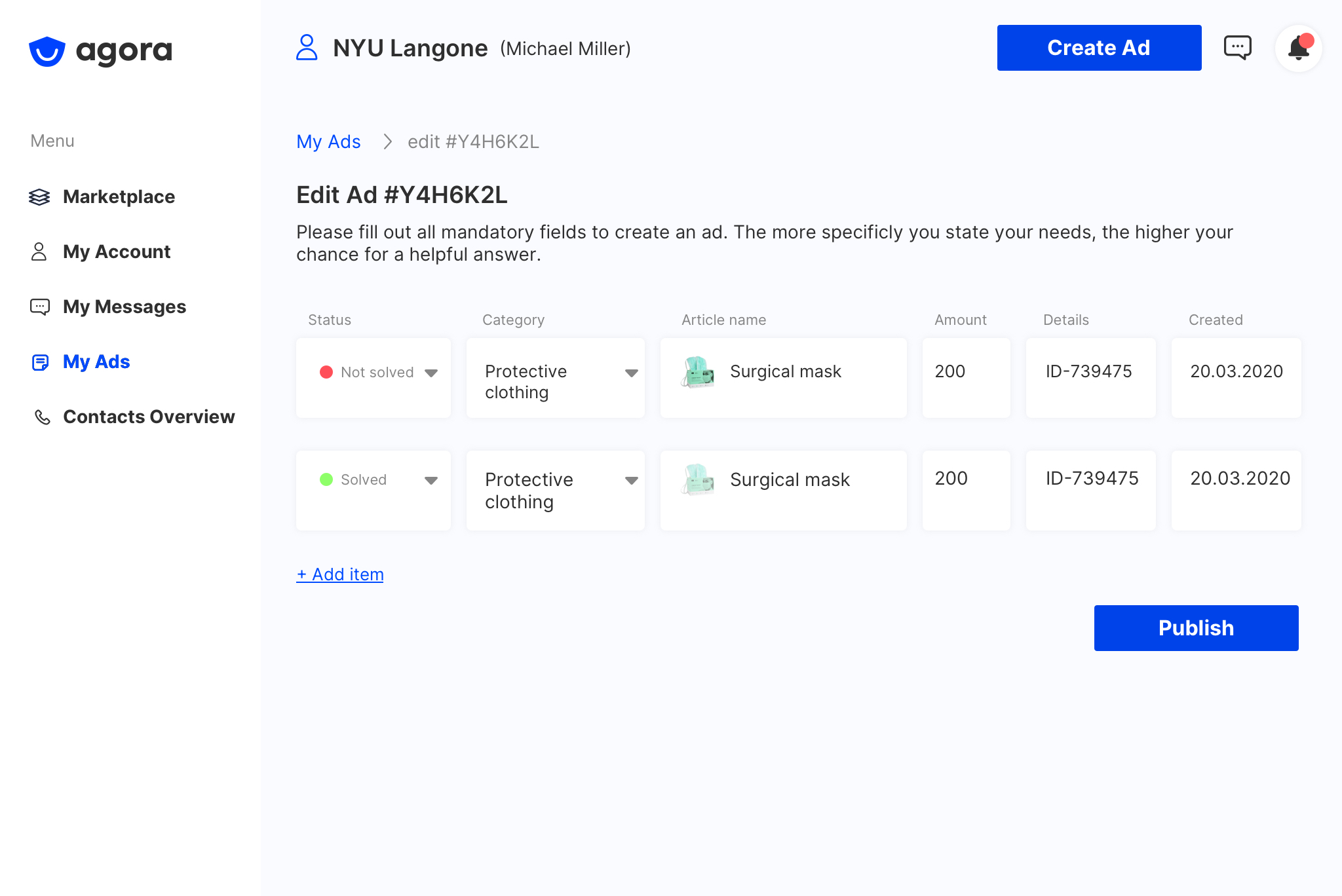Click the Publish button
This screenshot has height=896, width=1342.
[1196, 628]
